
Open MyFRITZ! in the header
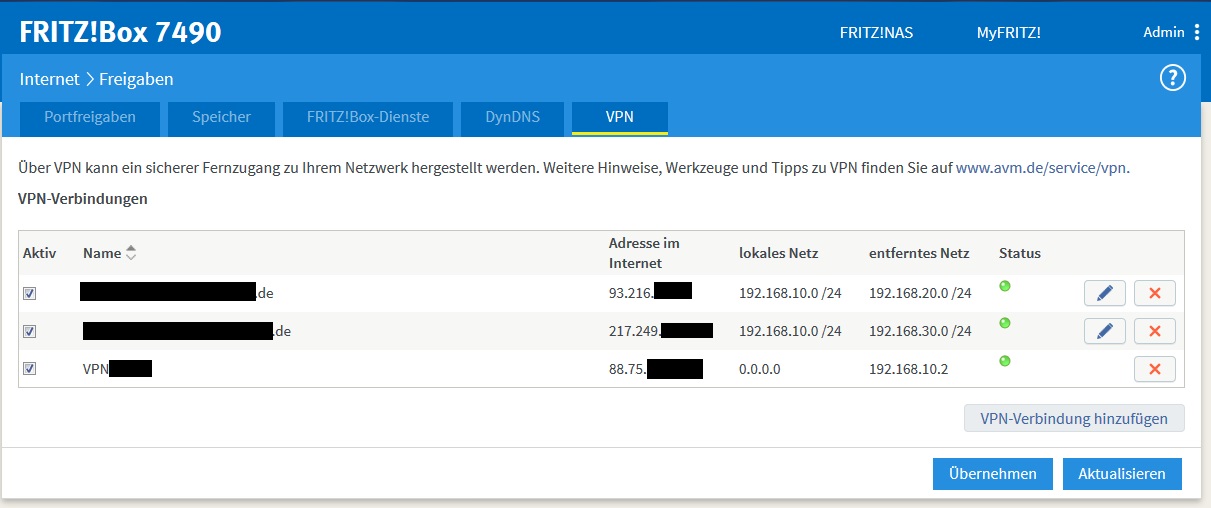pyautogui.click(x=1009, y=33)
